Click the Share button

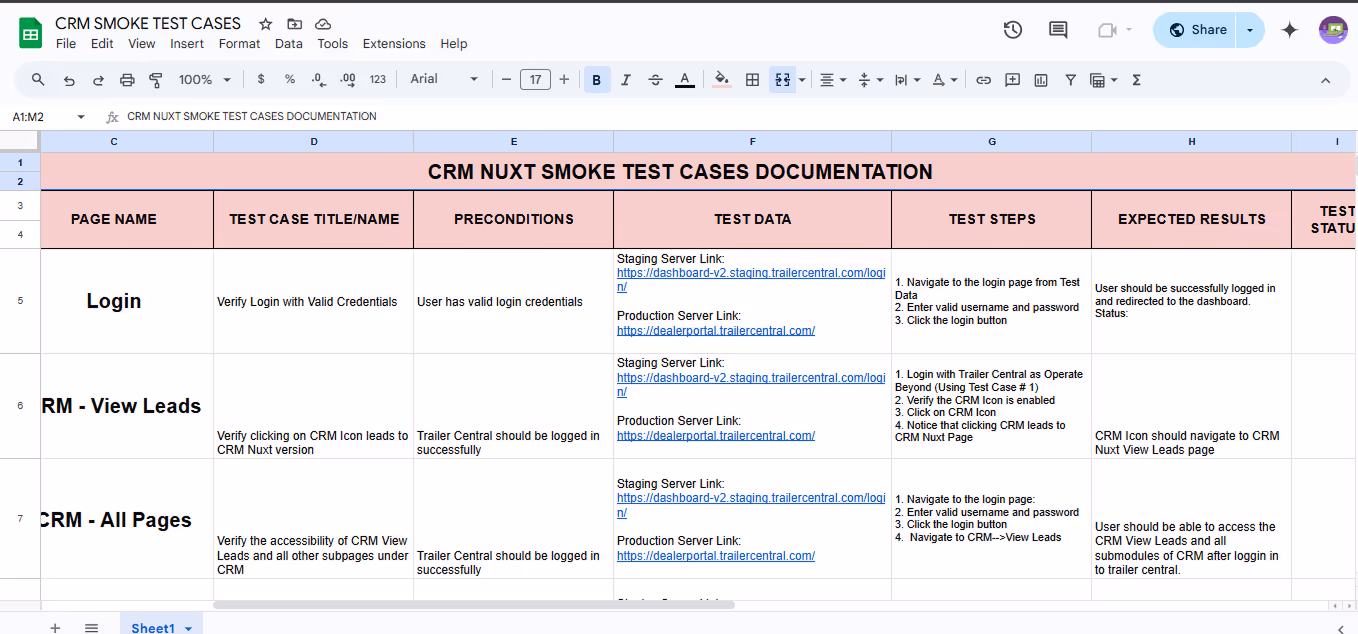click(x=1196, y=30)
